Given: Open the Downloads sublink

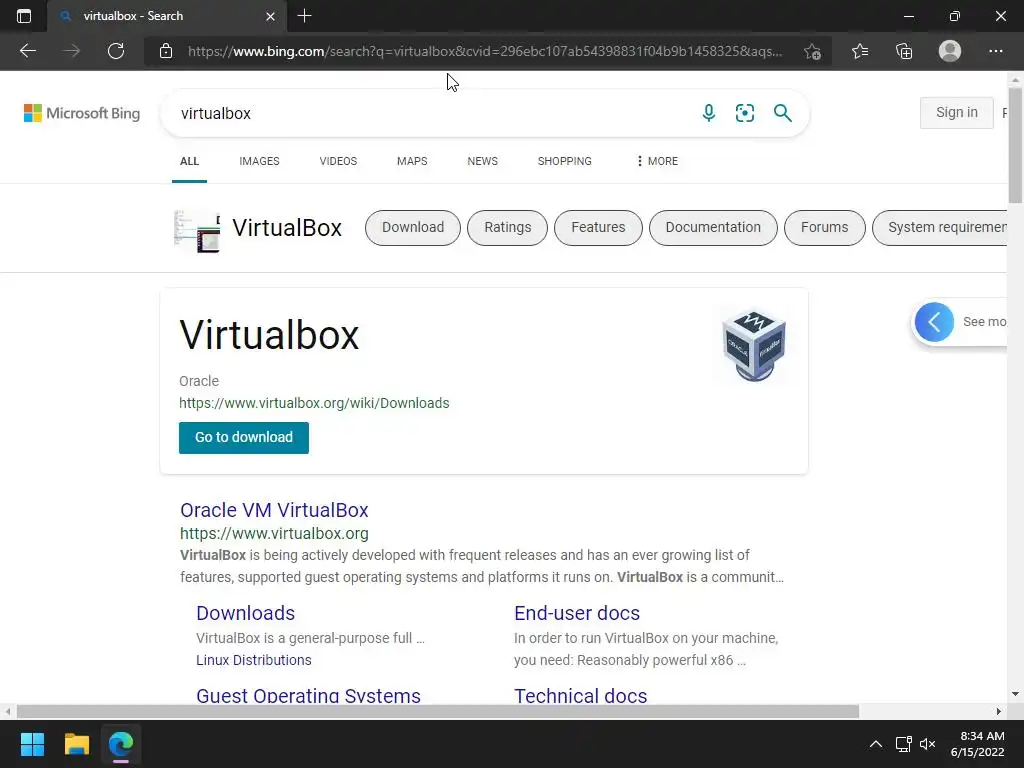Looking at the screenshot, I should (246, 613).
